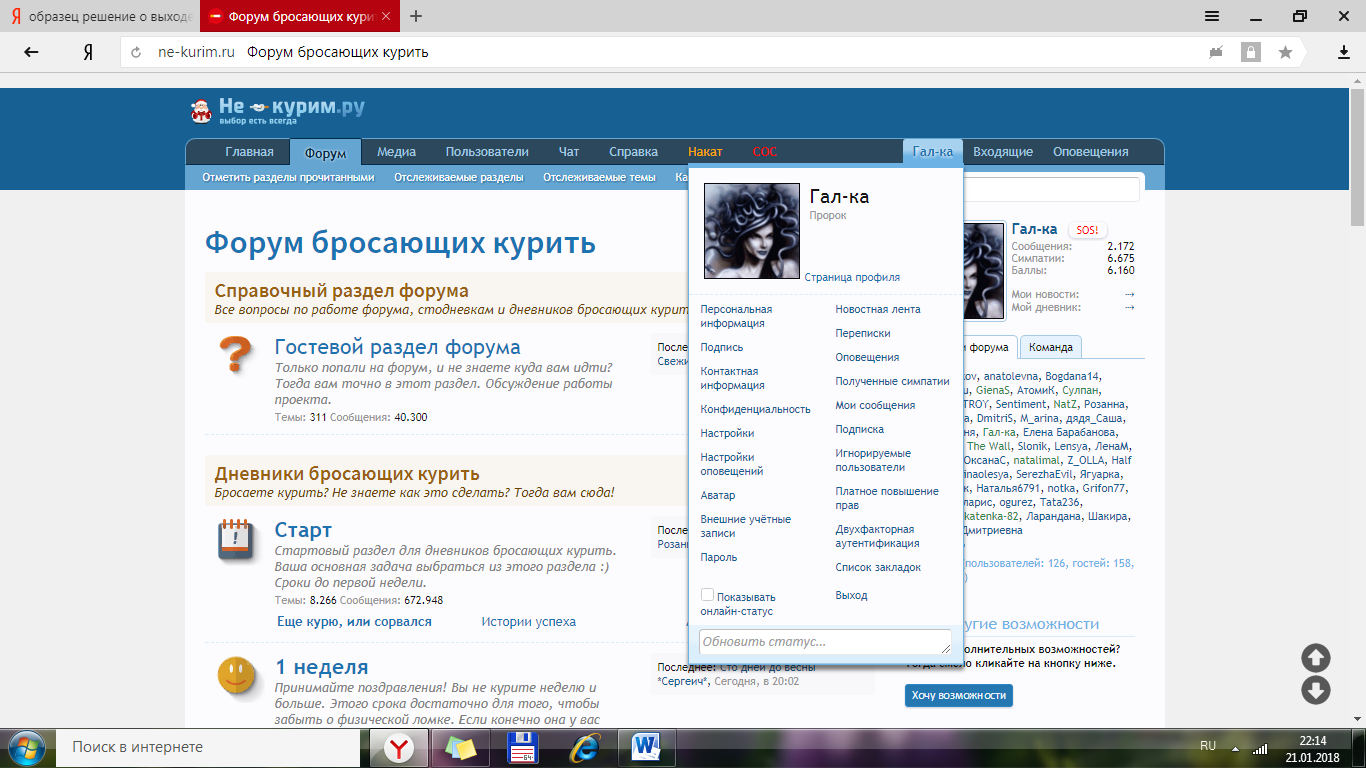
Task: Click the Обновить статус text field
Action: 824,642
